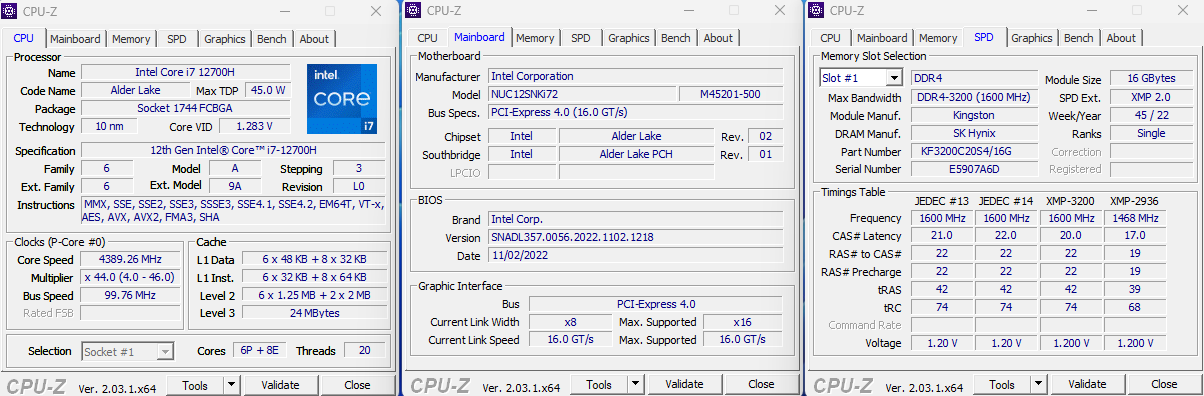Screen dimensions: 1204x396
Task: Click the Tools button in the Mainboard window
Action: pyautogui.click(x=599, y=384)
